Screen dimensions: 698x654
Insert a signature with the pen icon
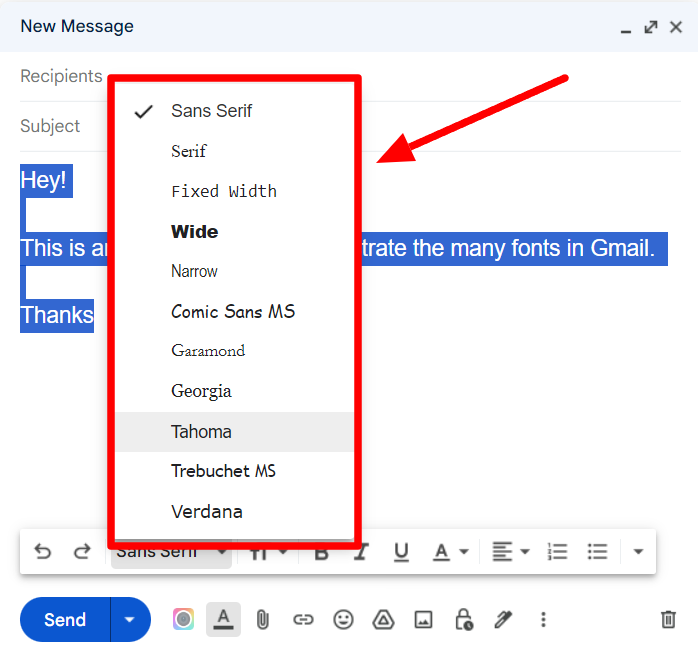[x=503, y=620]
